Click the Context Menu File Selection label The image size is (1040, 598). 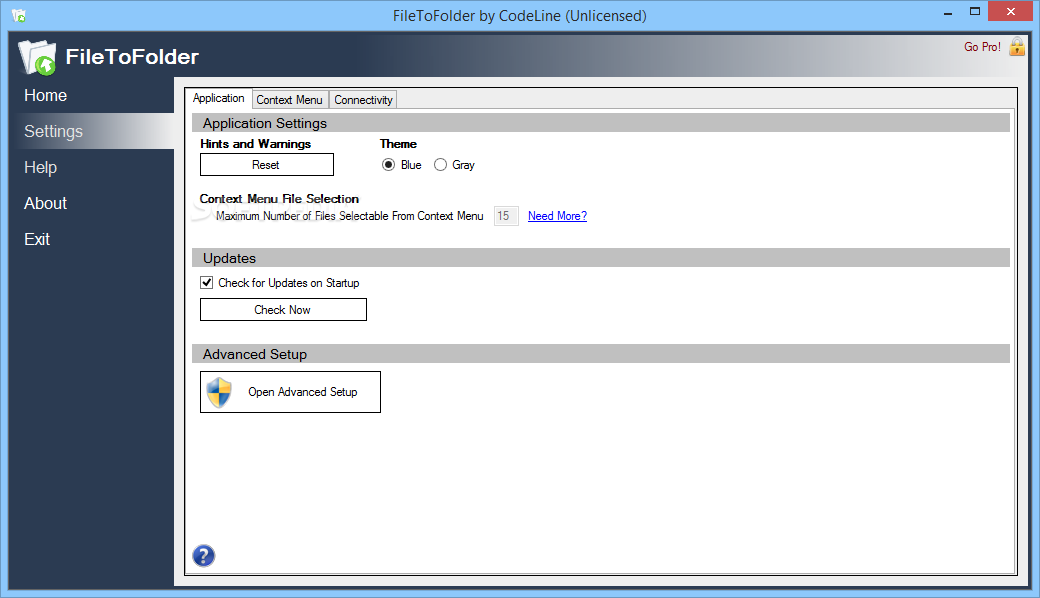point(279,199)
